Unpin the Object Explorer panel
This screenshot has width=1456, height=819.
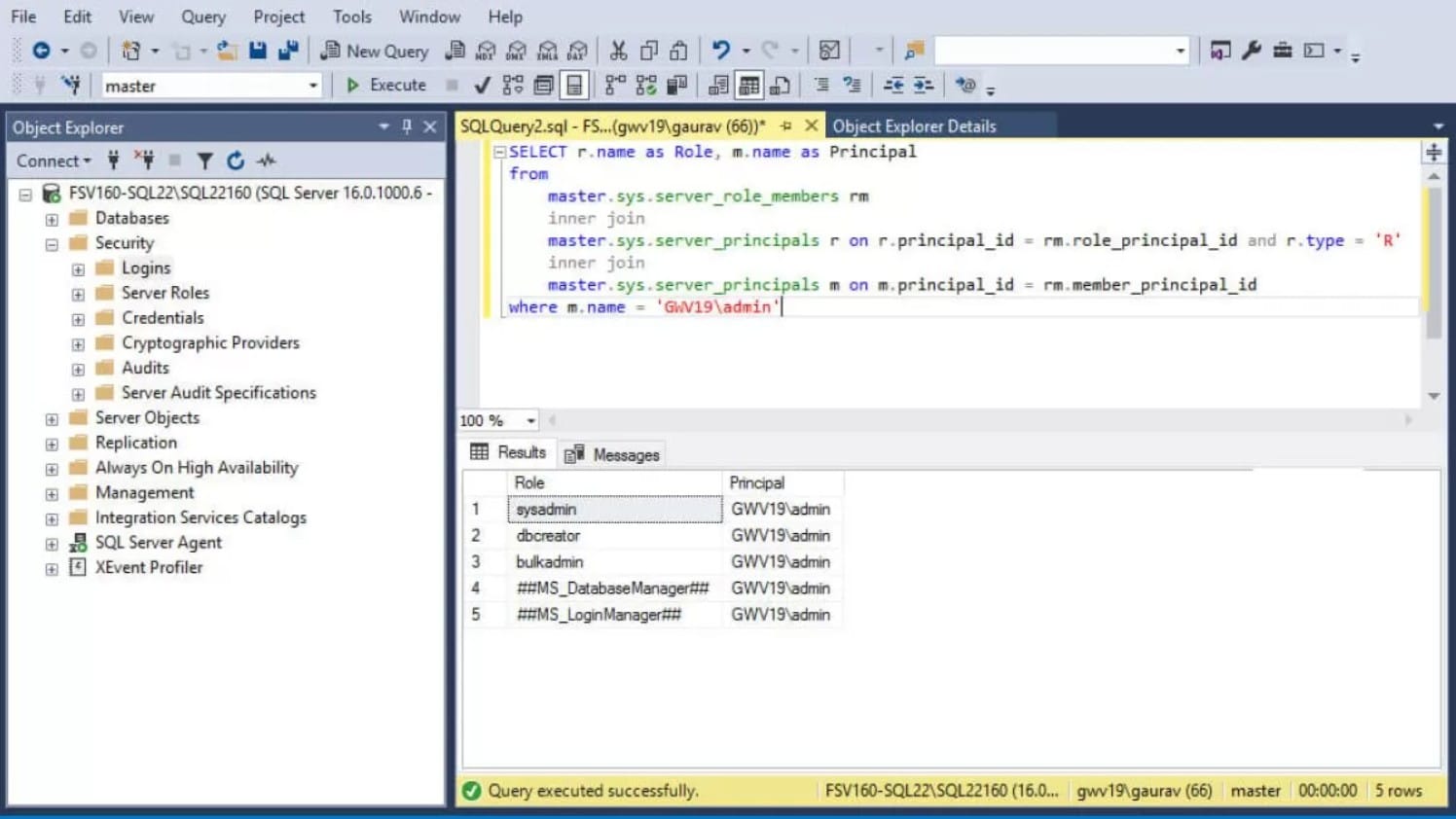(x=406, y=127)
